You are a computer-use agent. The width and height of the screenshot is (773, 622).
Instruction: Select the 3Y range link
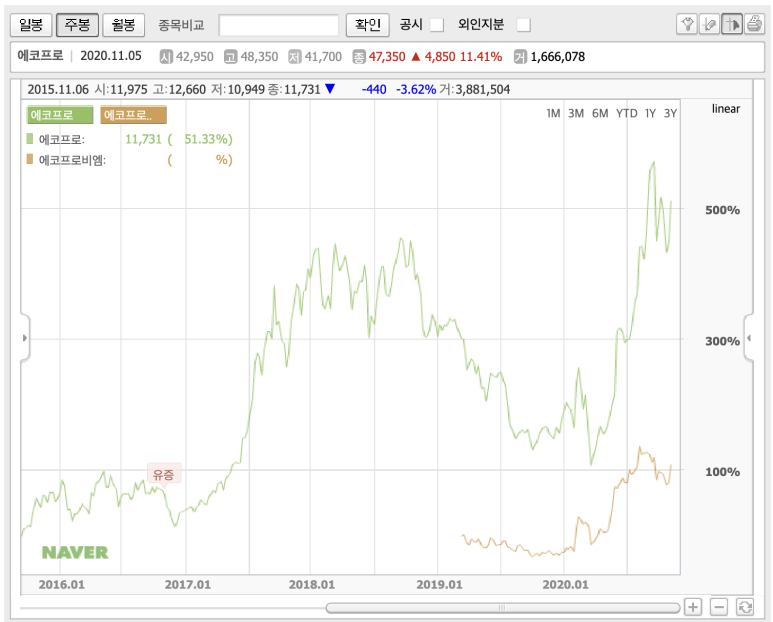point(670,113)
